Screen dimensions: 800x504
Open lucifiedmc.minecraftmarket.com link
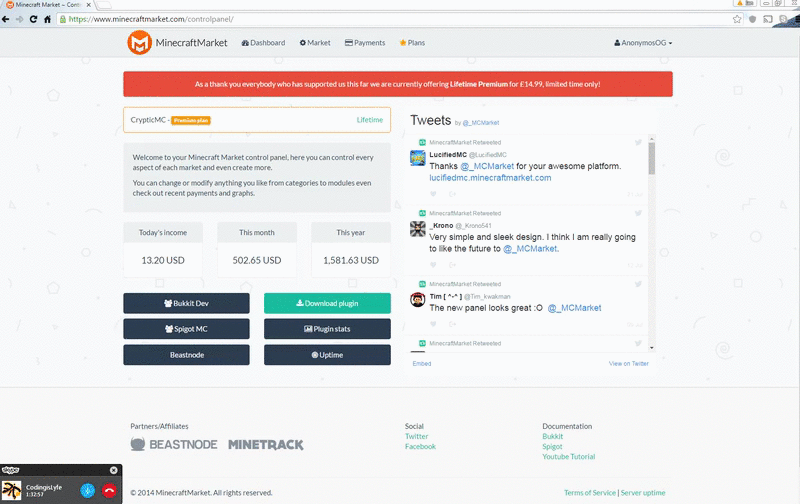490,178
